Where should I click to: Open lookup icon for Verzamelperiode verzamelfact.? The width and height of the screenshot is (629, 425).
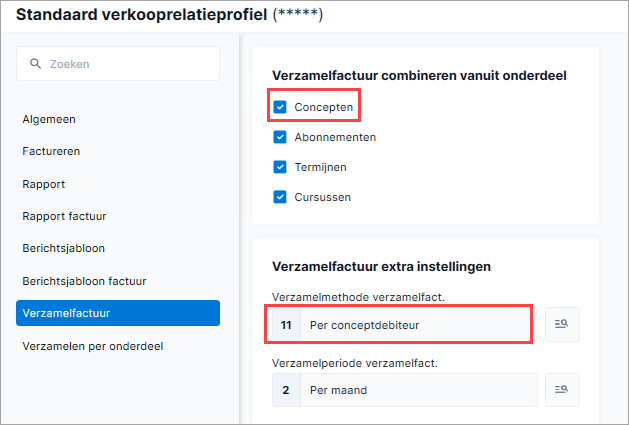coord(562,390)
